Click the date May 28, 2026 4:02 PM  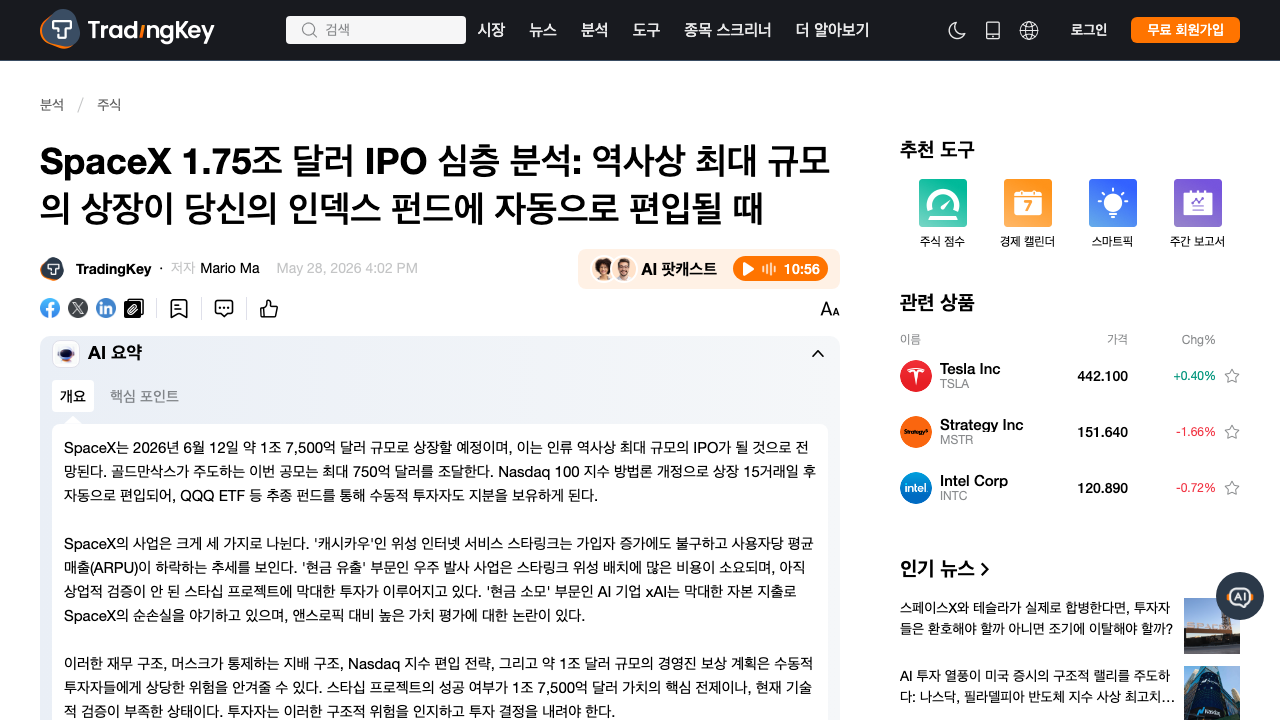[x=347, y=268]
